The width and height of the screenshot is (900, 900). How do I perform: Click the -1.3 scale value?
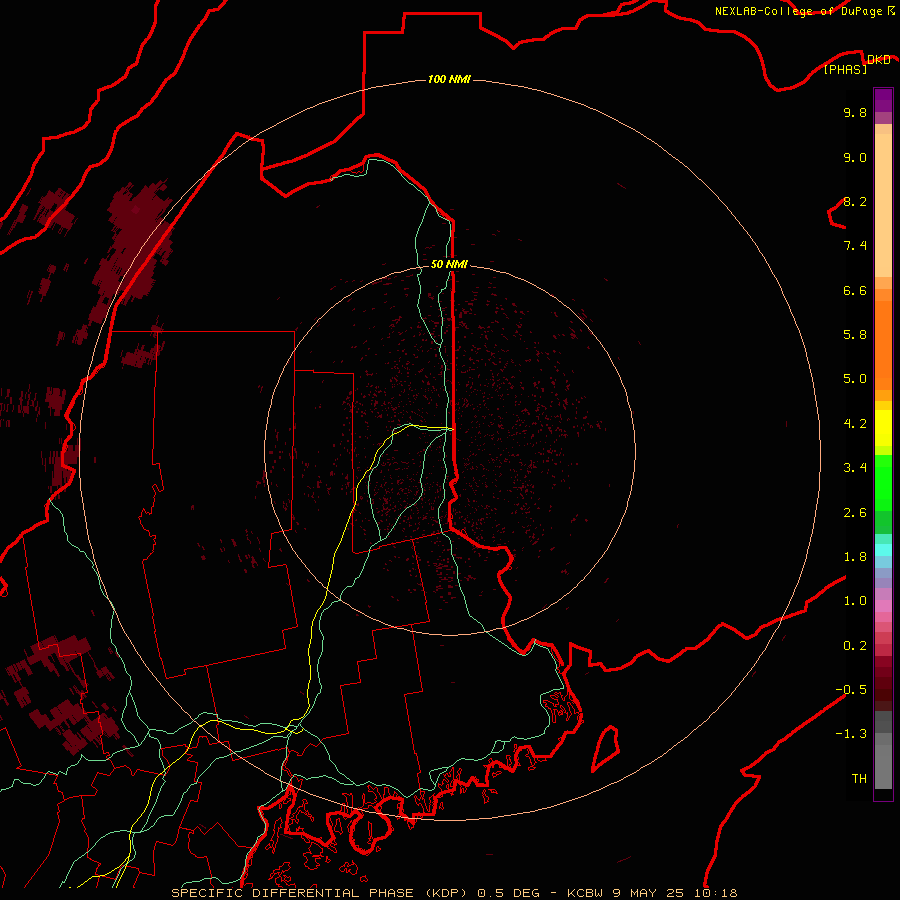(851, 734)
